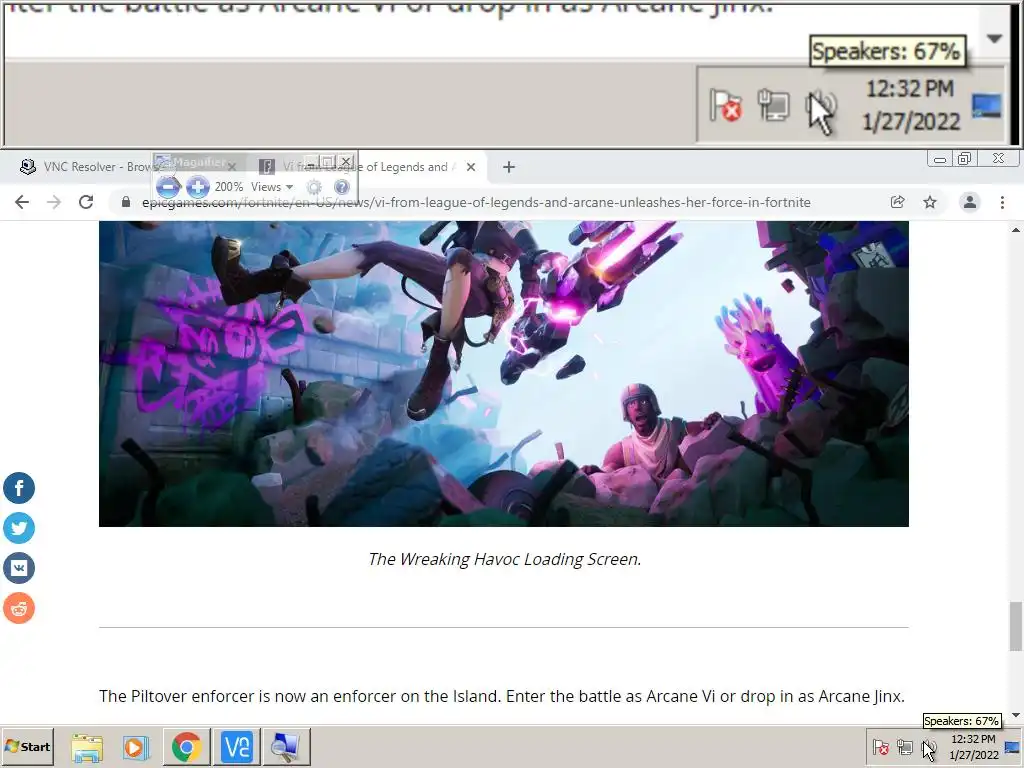Viewport: 1024px width, 768px height.
Task: Click the Show desktop tray button
Action: coord(1013,747)
